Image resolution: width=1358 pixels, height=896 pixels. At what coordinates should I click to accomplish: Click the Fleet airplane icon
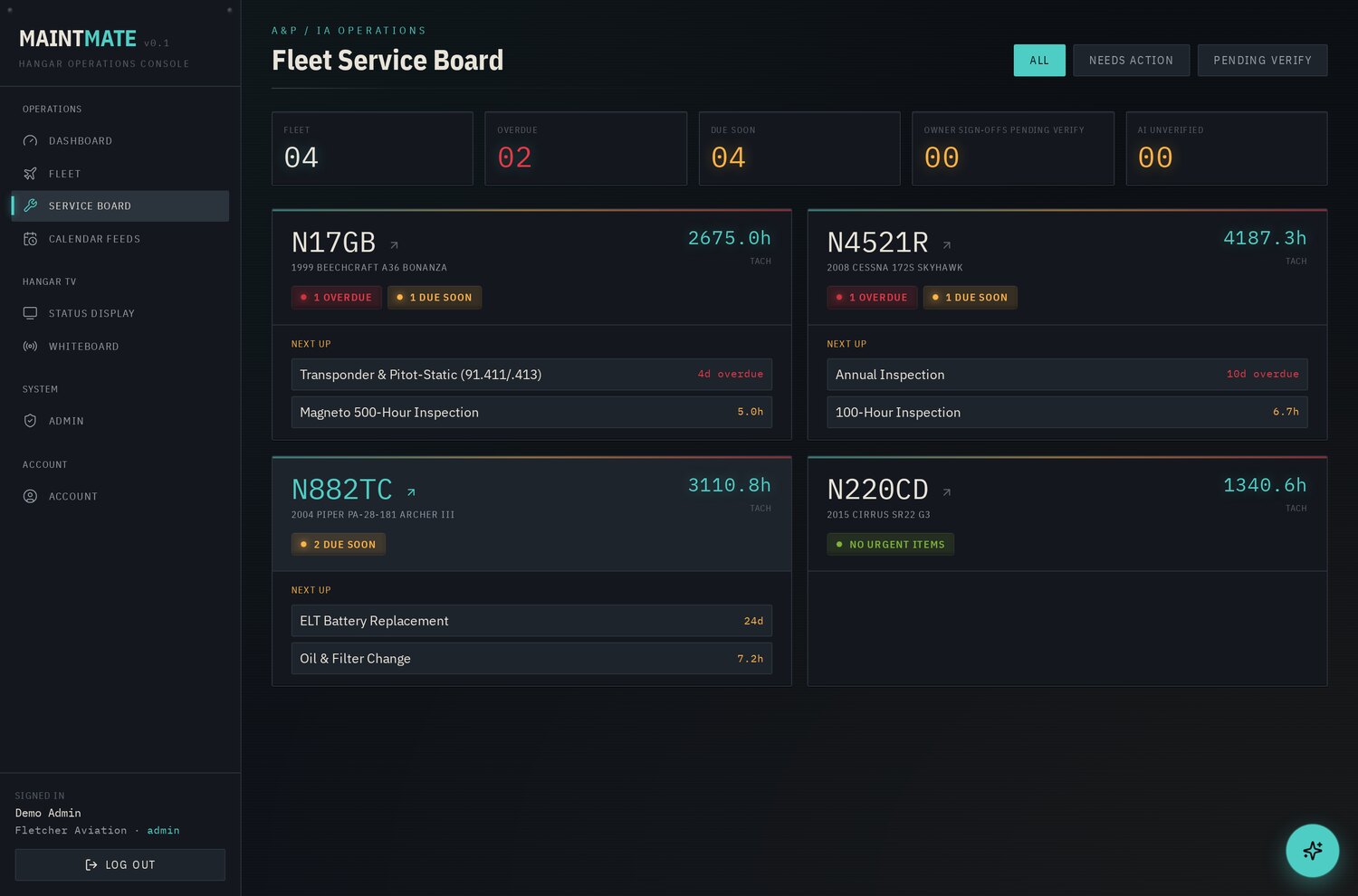30,174
